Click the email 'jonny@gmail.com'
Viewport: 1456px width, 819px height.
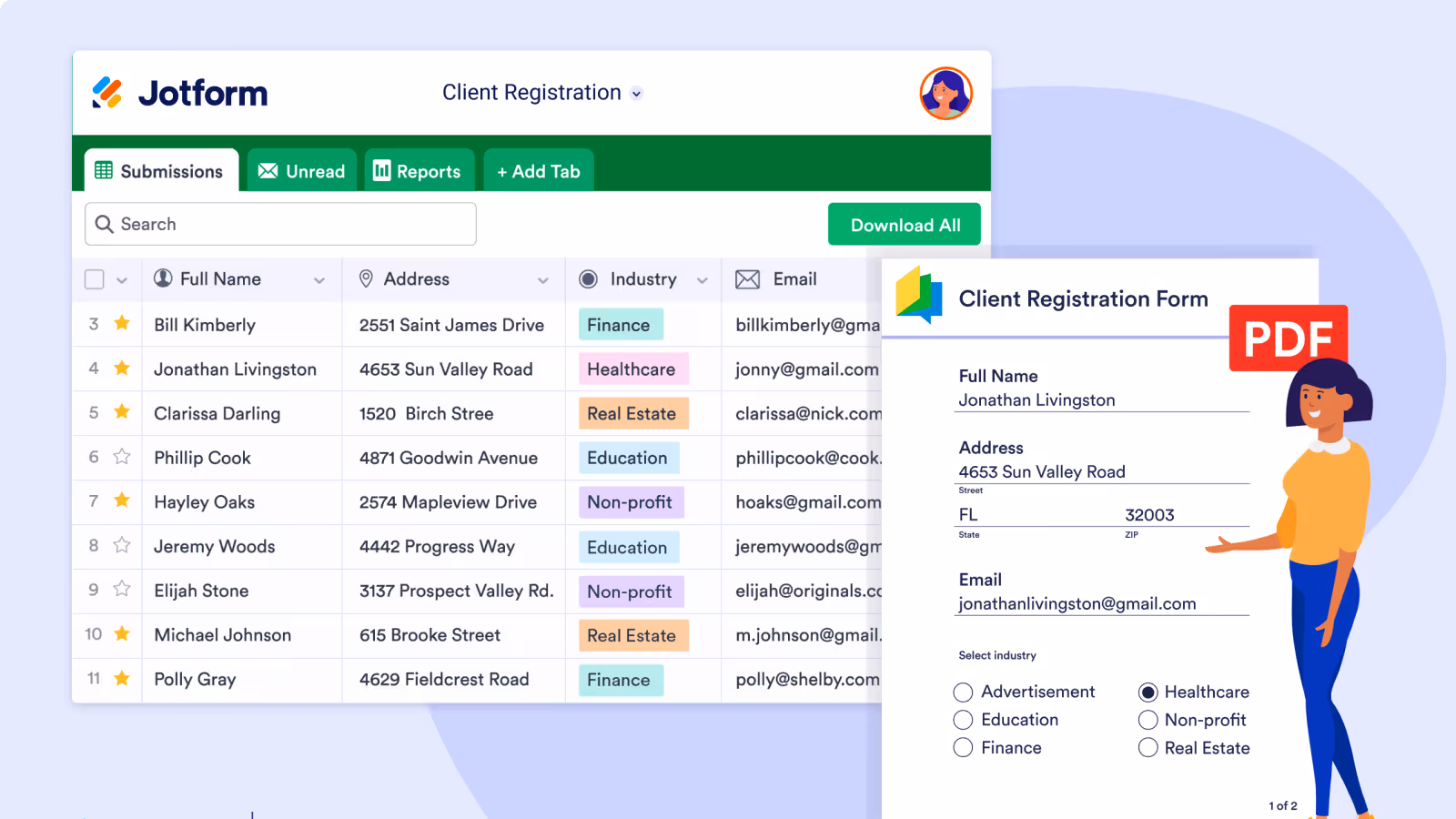point(807,369)
